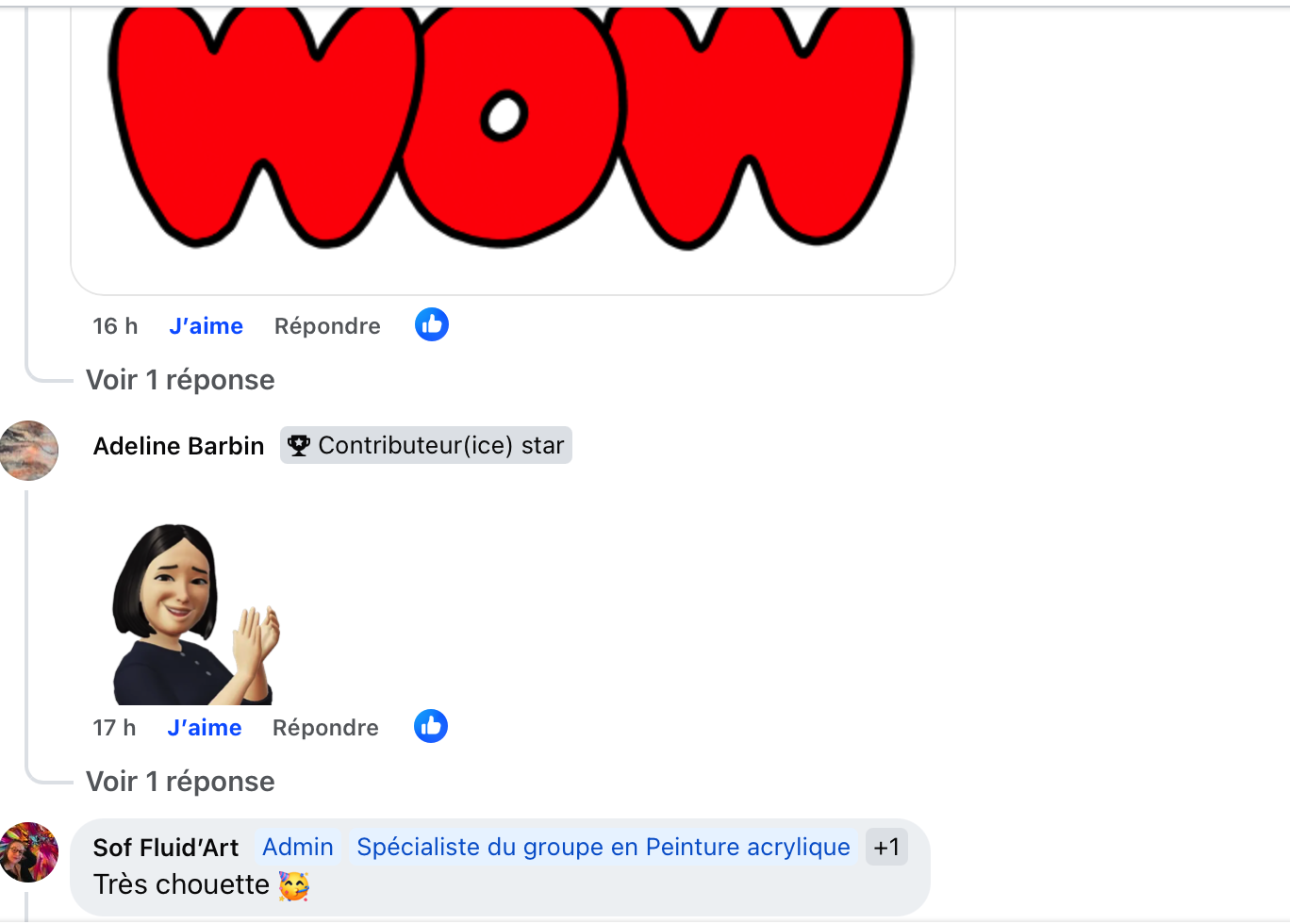Open Adeline Barbin's profile picture
Image resolution: width=1290 pixels, height=924 pixels.
[29, 451]
